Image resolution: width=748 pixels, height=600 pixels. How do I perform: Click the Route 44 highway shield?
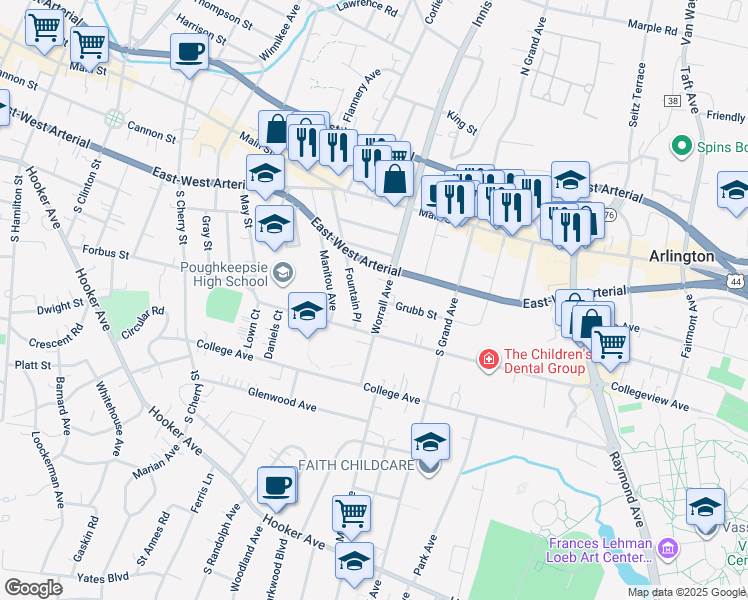click(736, 282)
